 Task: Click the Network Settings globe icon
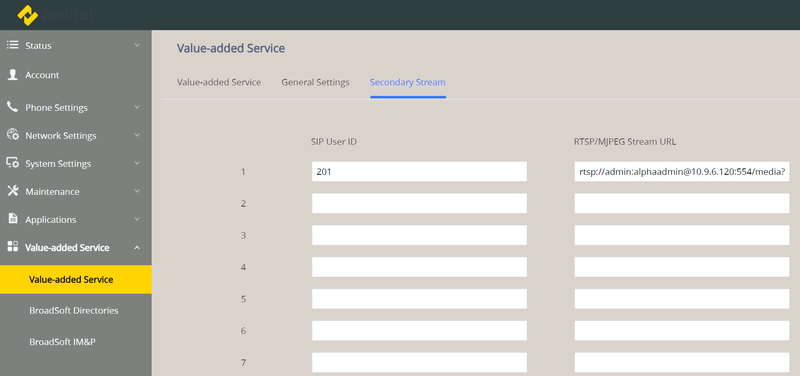point(13,135)
